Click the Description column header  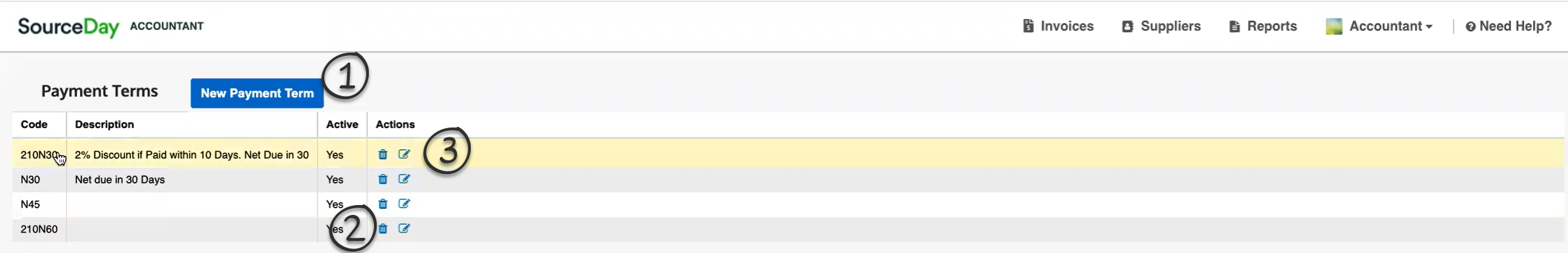point(105,124)
